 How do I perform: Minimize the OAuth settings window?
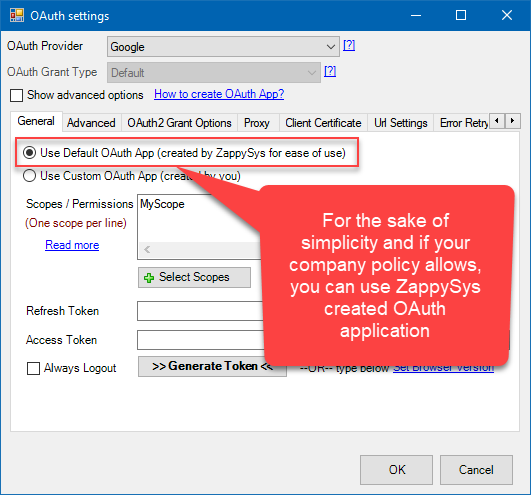tap(416, 15)
